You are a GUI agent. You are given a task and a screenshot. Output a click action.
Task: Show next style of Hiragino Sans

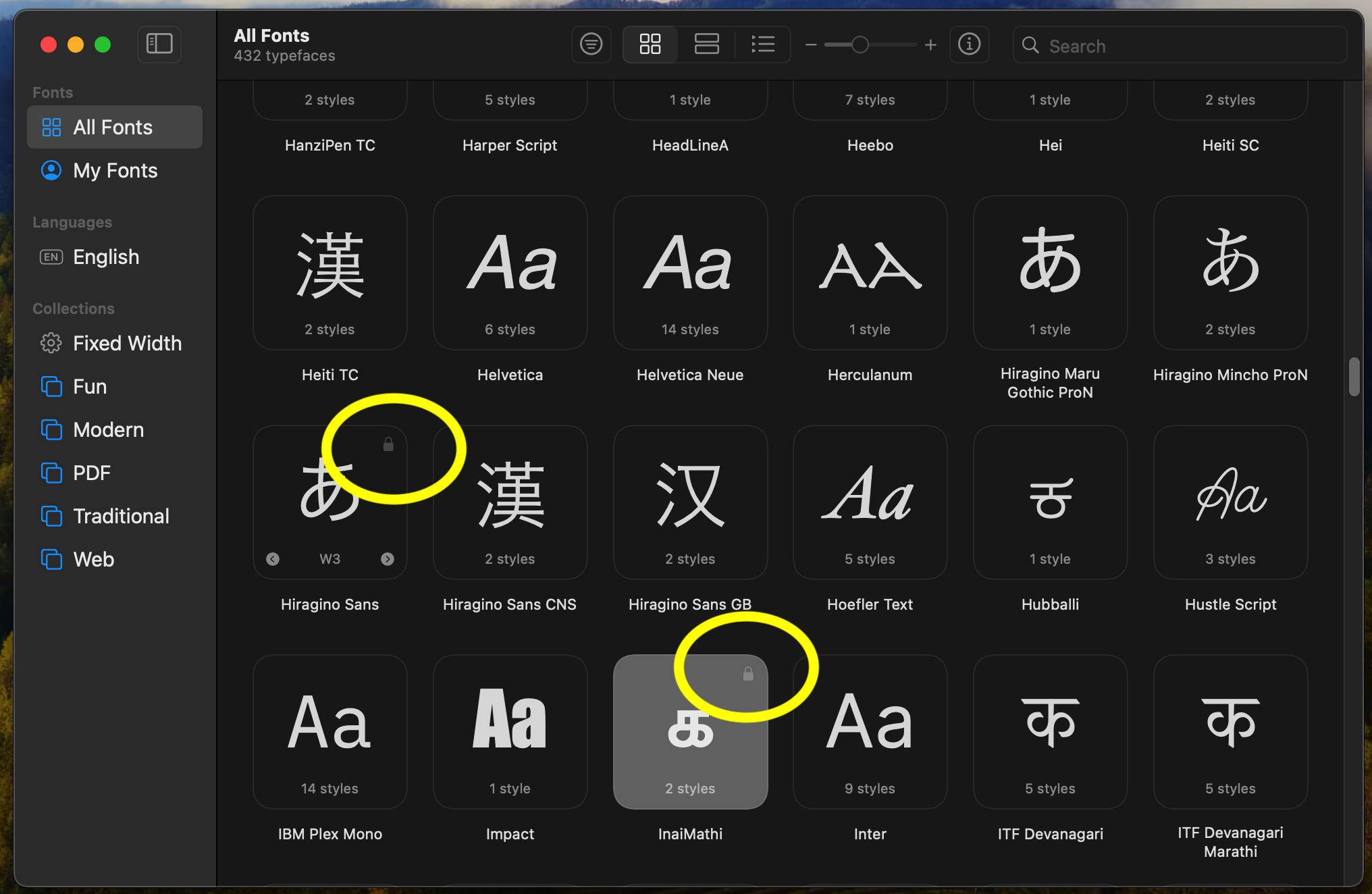click(388, 559)
